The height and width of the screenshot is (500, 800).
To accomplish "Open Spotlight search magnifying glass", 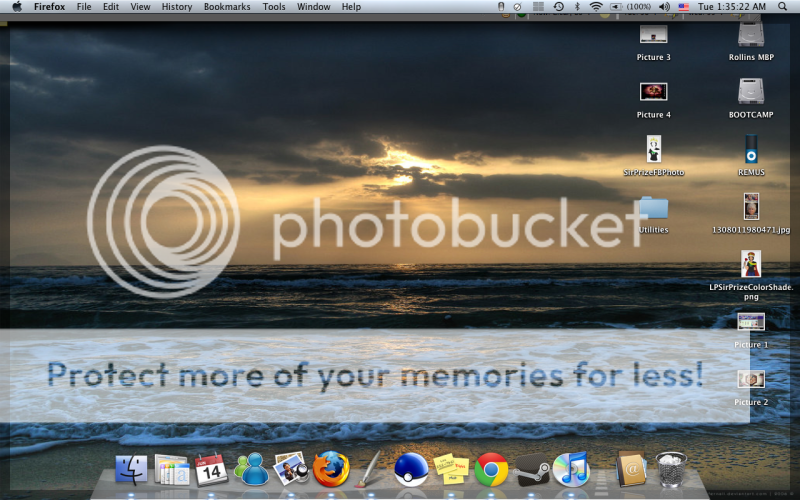I will (785, 7).
